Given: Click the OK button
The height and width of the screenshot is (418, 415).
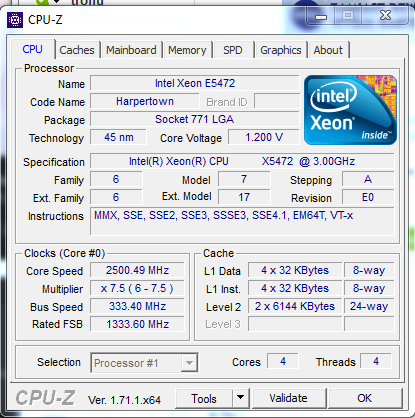Looking at the screenshot, I should click(x=365, y=398).
